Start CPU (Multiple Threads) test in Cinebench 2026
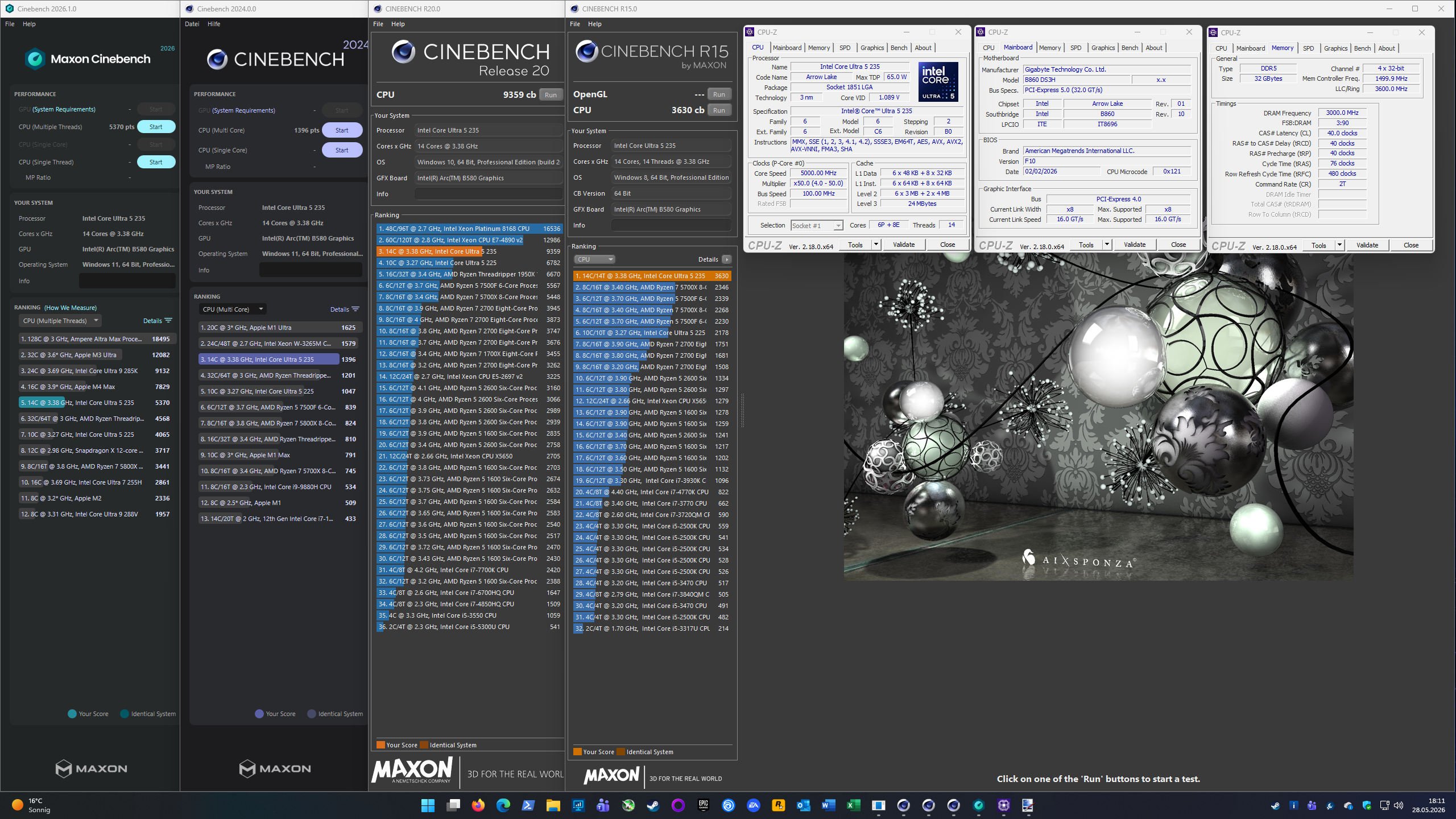The image size is (1456, 819). point(156,127)
